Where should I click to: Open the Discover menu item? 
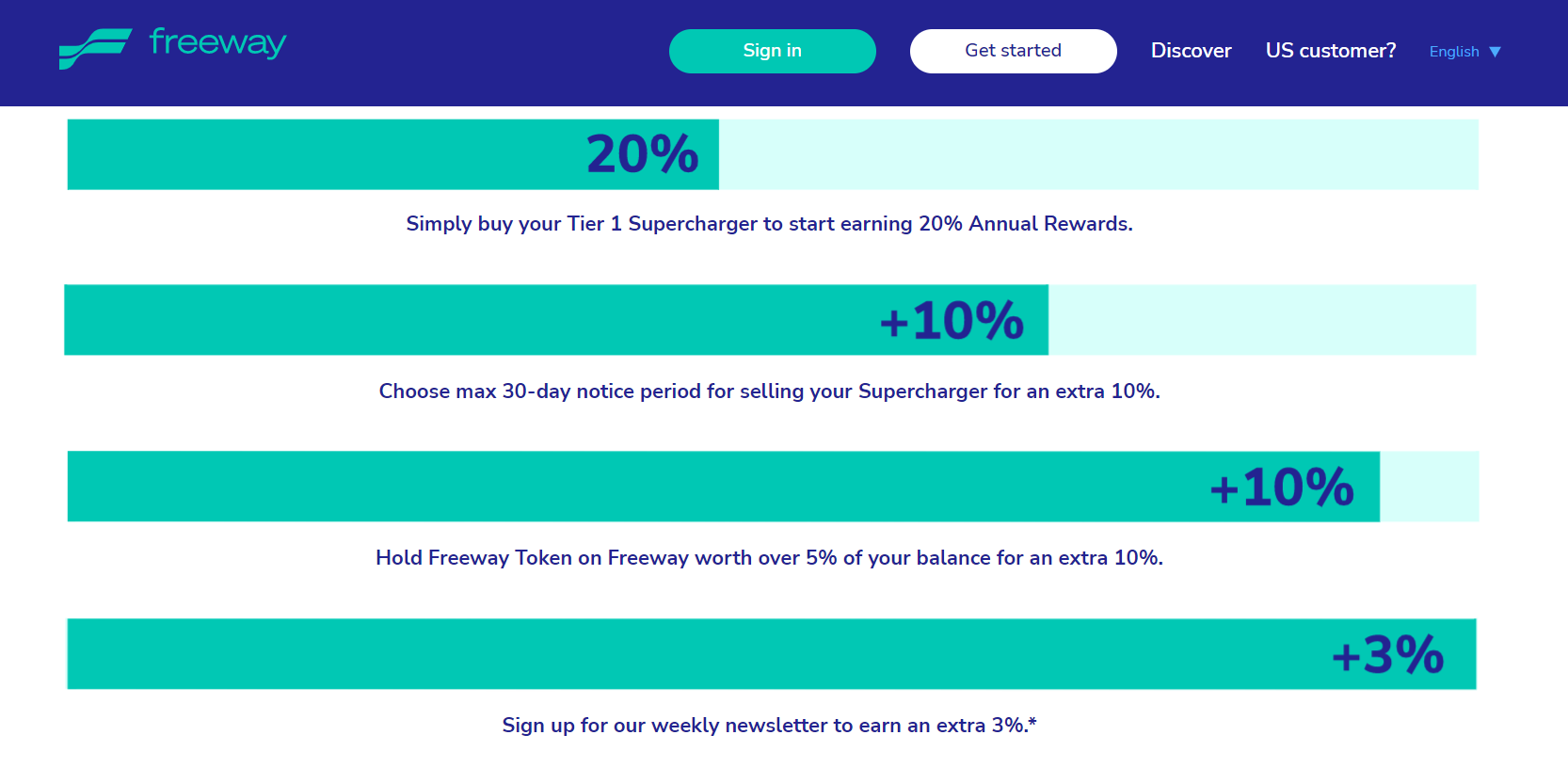point(1191,51)
